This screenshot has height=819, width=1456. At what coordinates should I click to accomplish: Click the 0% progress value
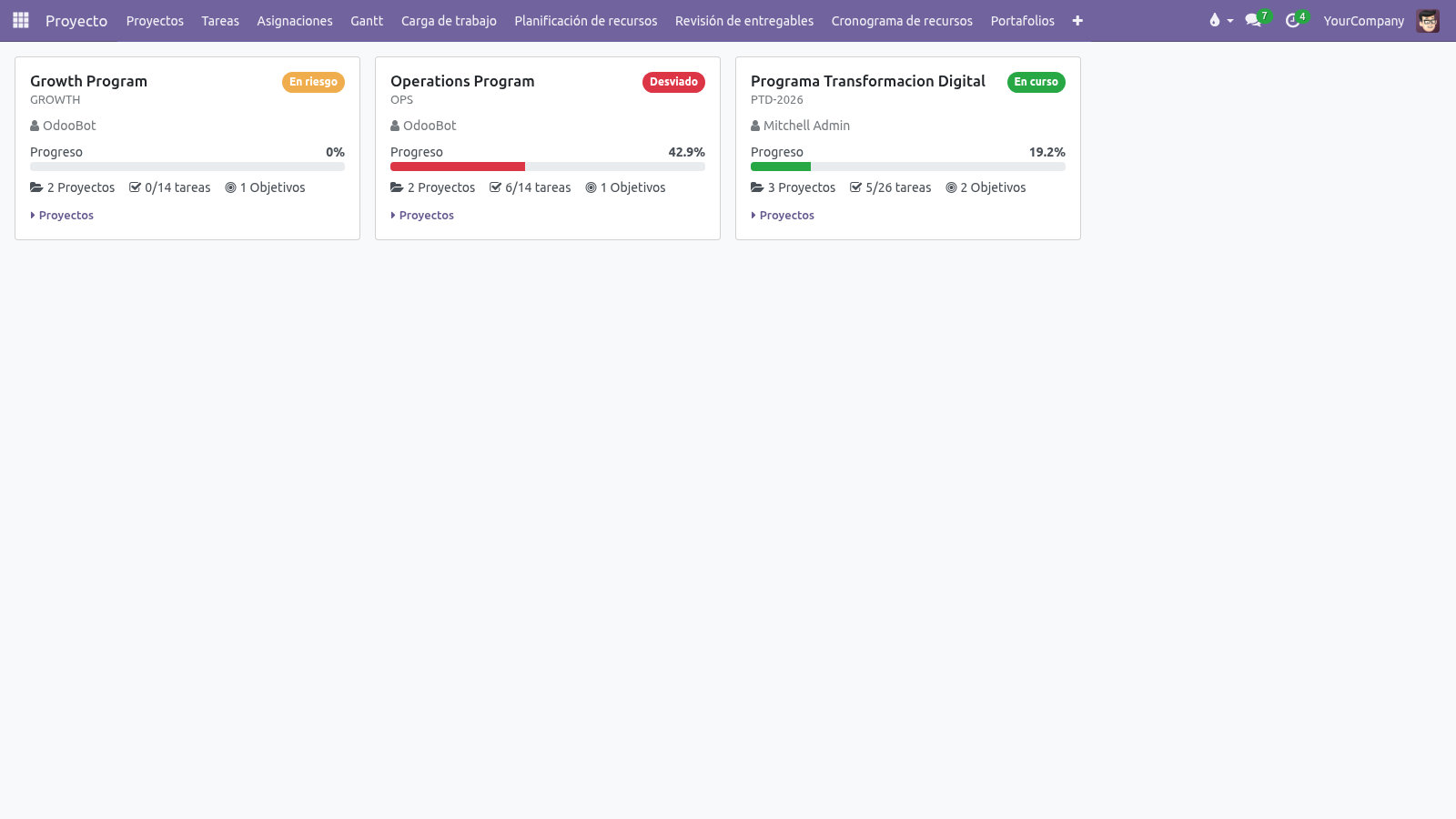(335, 152)
